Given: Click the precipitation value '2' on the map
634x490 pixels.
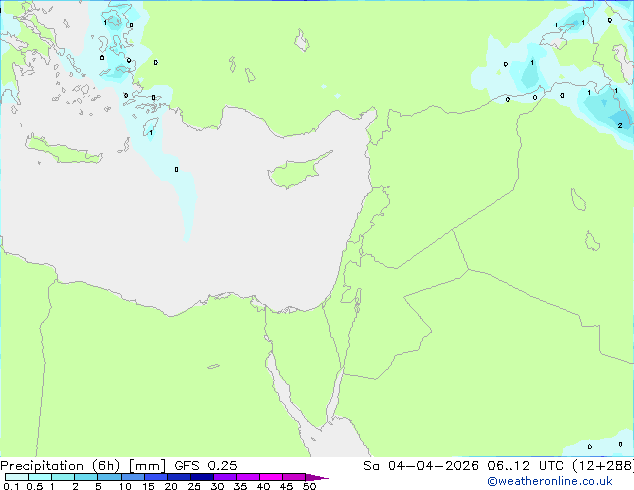Looking at the screenshot, I should click(x=620, y=126).
